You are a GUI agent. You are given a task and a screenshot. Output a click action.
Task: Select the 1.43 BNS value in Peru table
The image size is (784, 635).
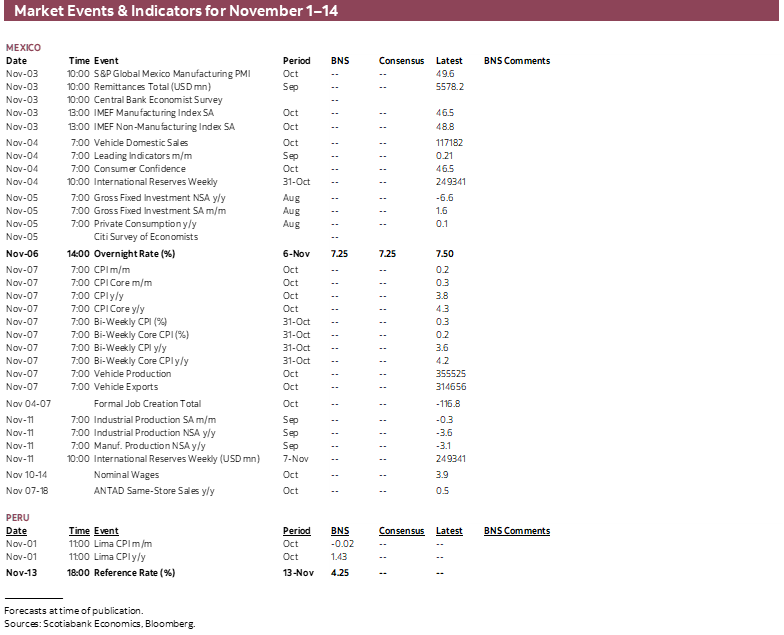point(339,556)
